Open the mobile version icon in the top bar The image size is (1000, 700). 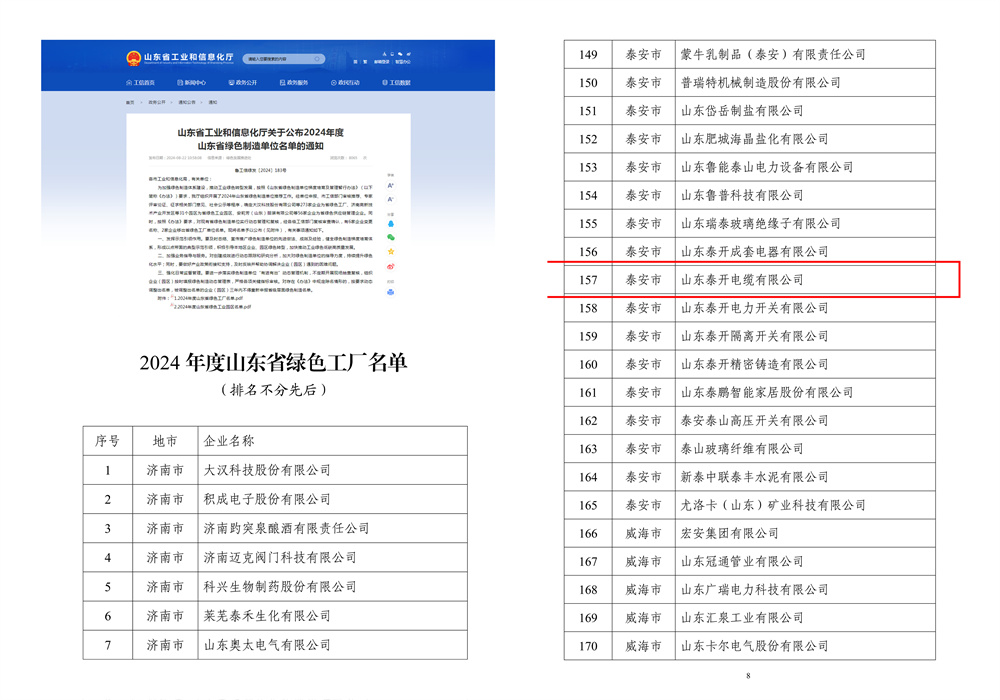(392, 54)
